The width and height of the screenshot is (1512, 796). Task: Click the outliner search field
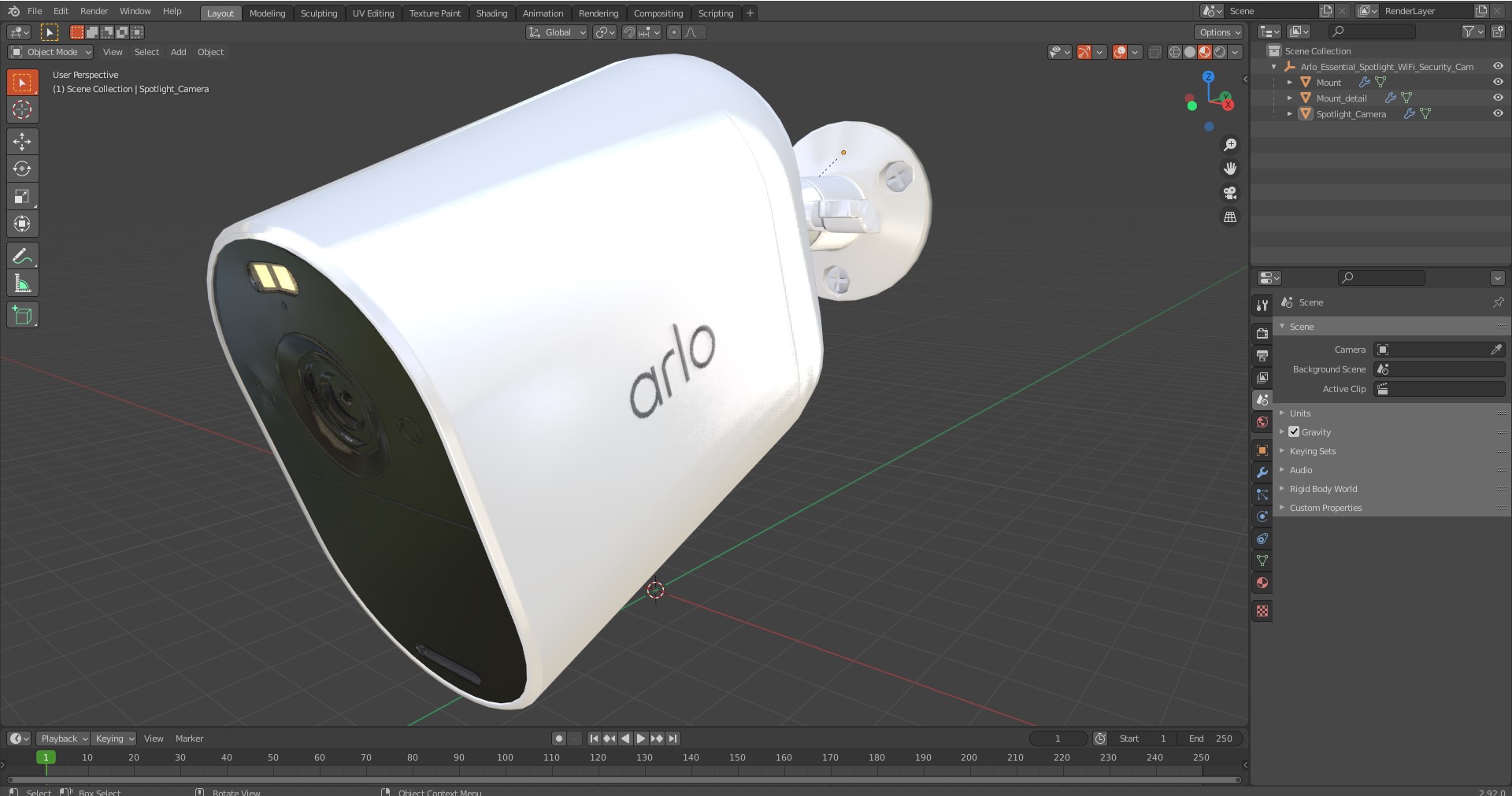coord(1373,31)
